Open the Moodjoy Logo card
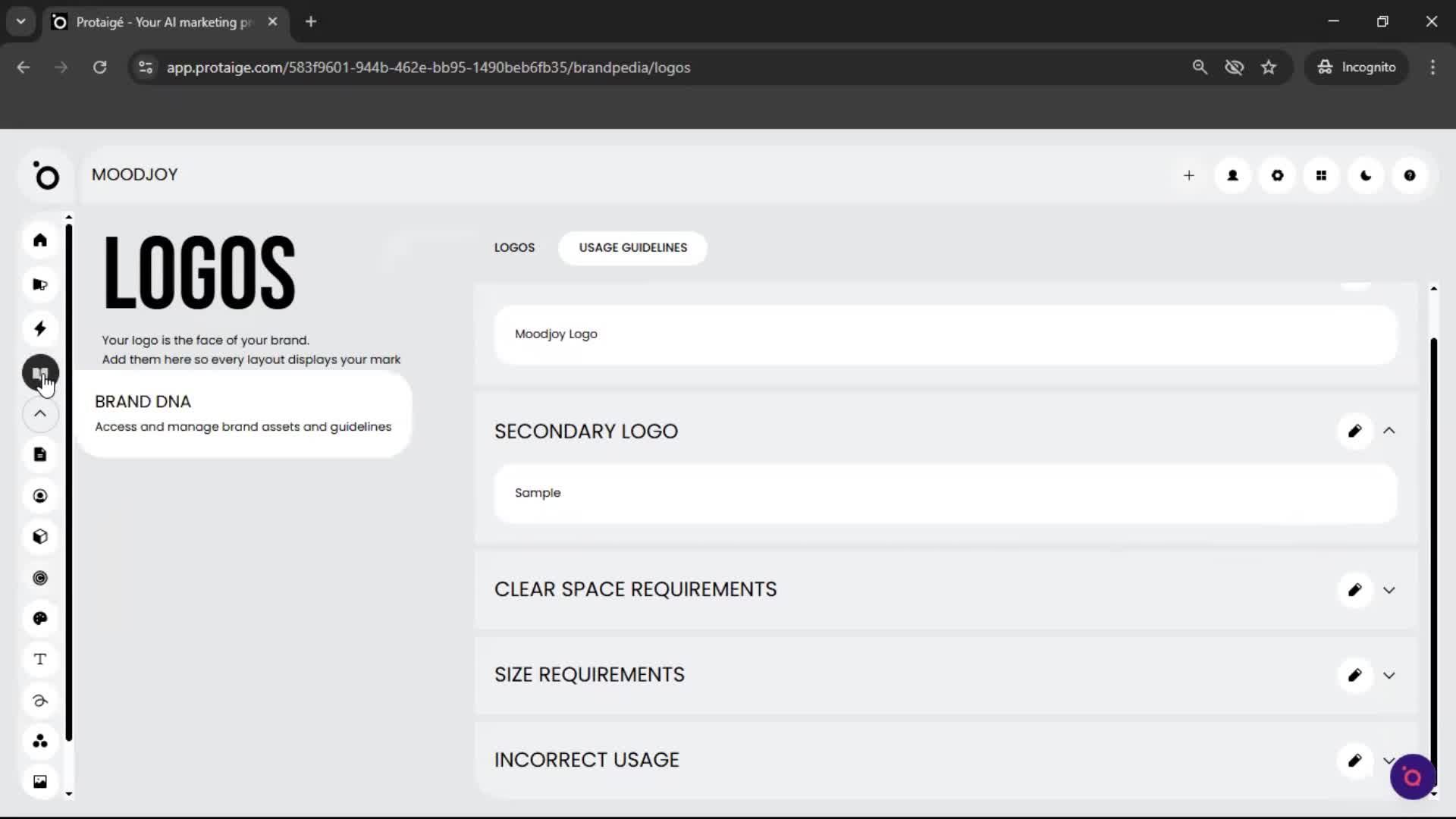This screenshot has height=819, width=1456. [x=943, y=334]
